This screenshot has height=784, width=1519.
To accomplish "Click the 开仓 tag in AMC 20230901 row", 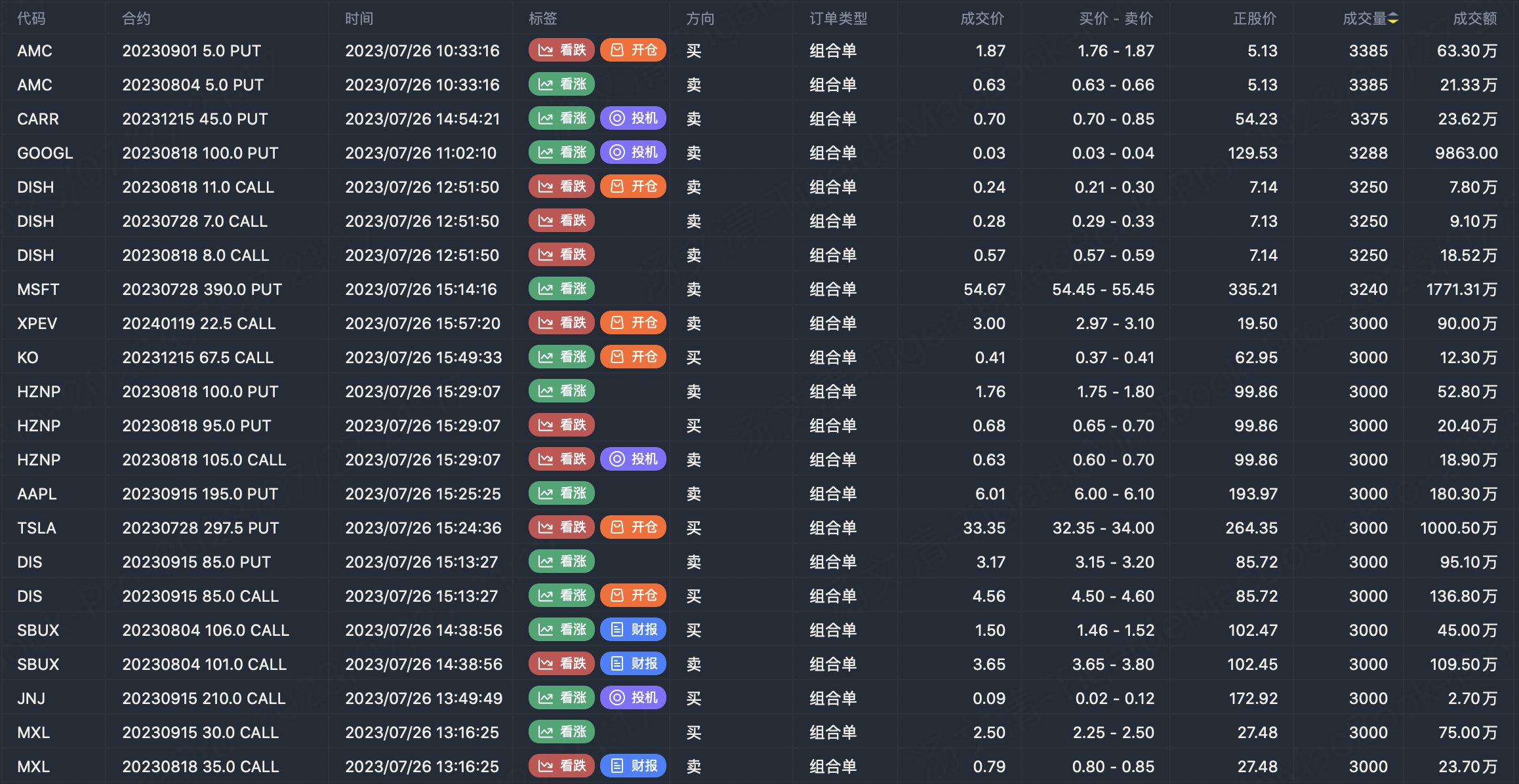I will pos(634,50).
